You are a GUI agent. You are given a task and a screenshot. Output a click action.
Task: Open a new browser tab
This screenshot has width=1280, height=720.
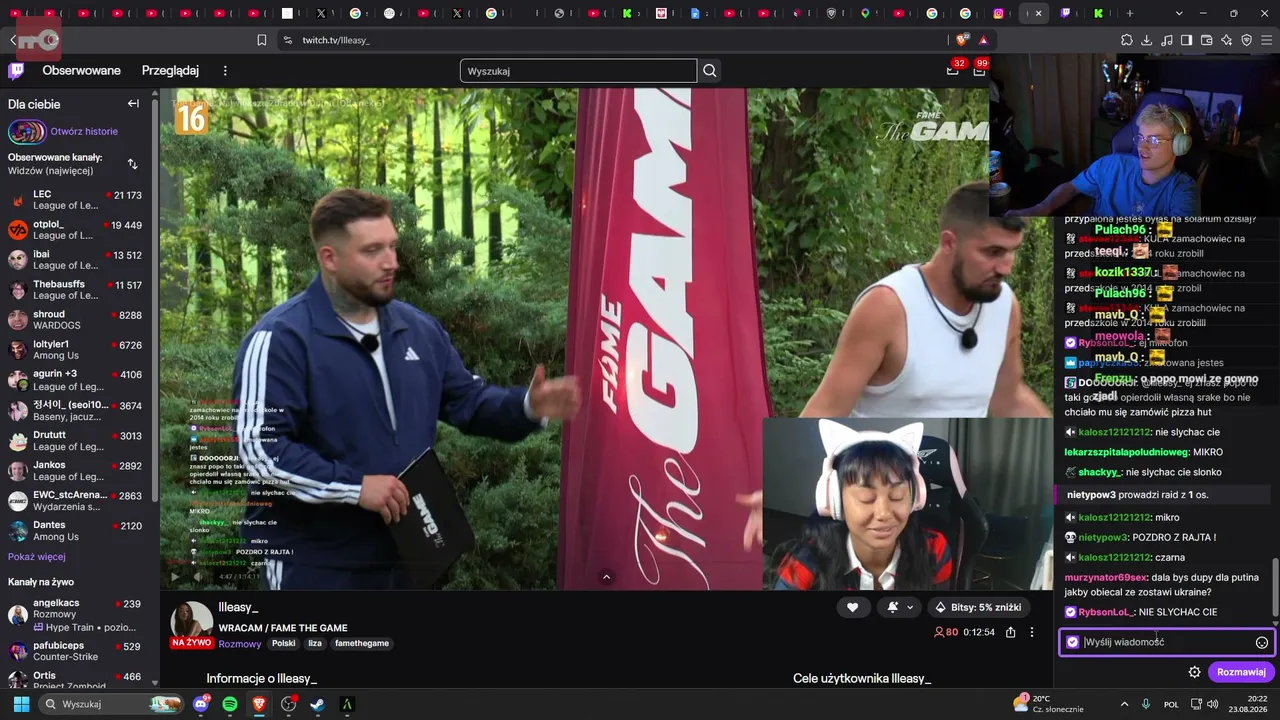pos(1130,13)
